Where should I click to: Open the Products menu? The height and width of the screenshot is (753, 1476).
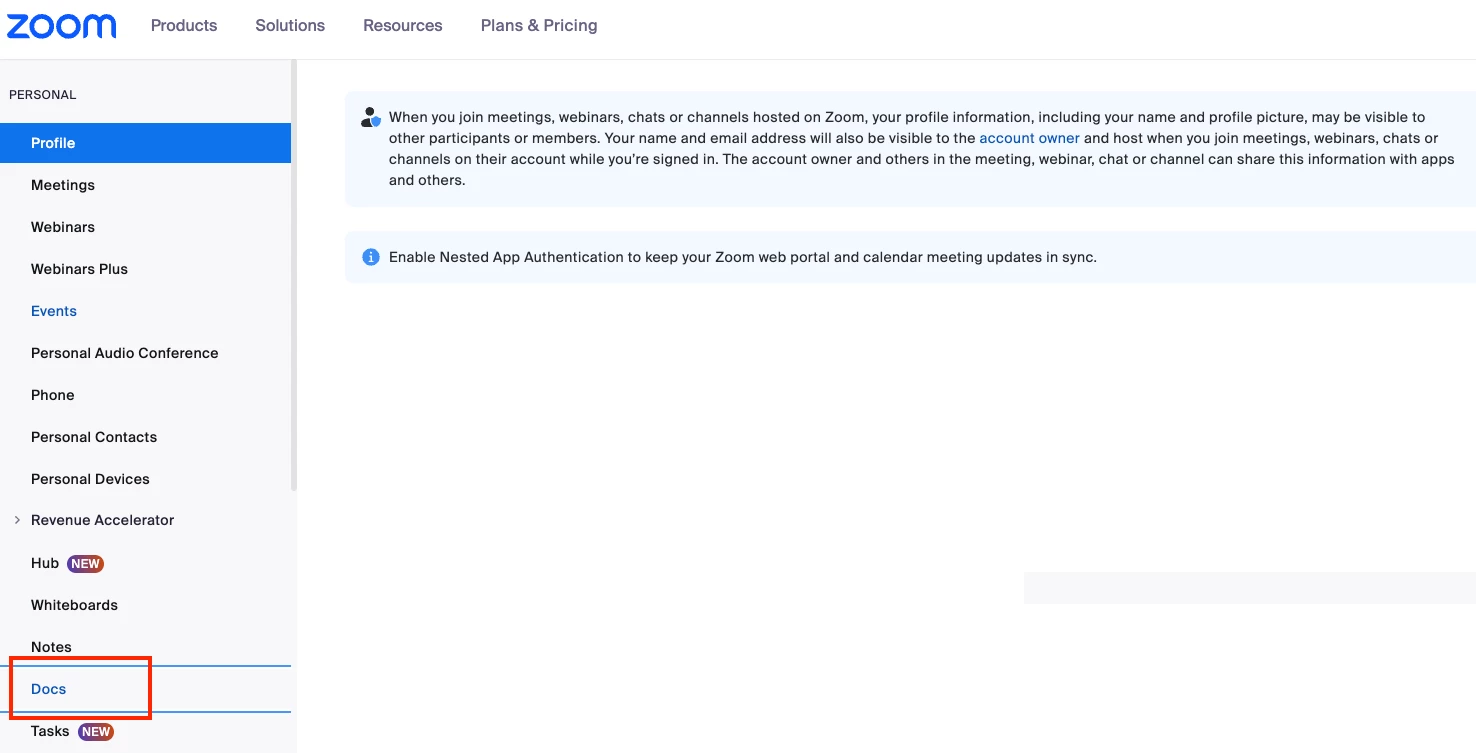[184, 26]
